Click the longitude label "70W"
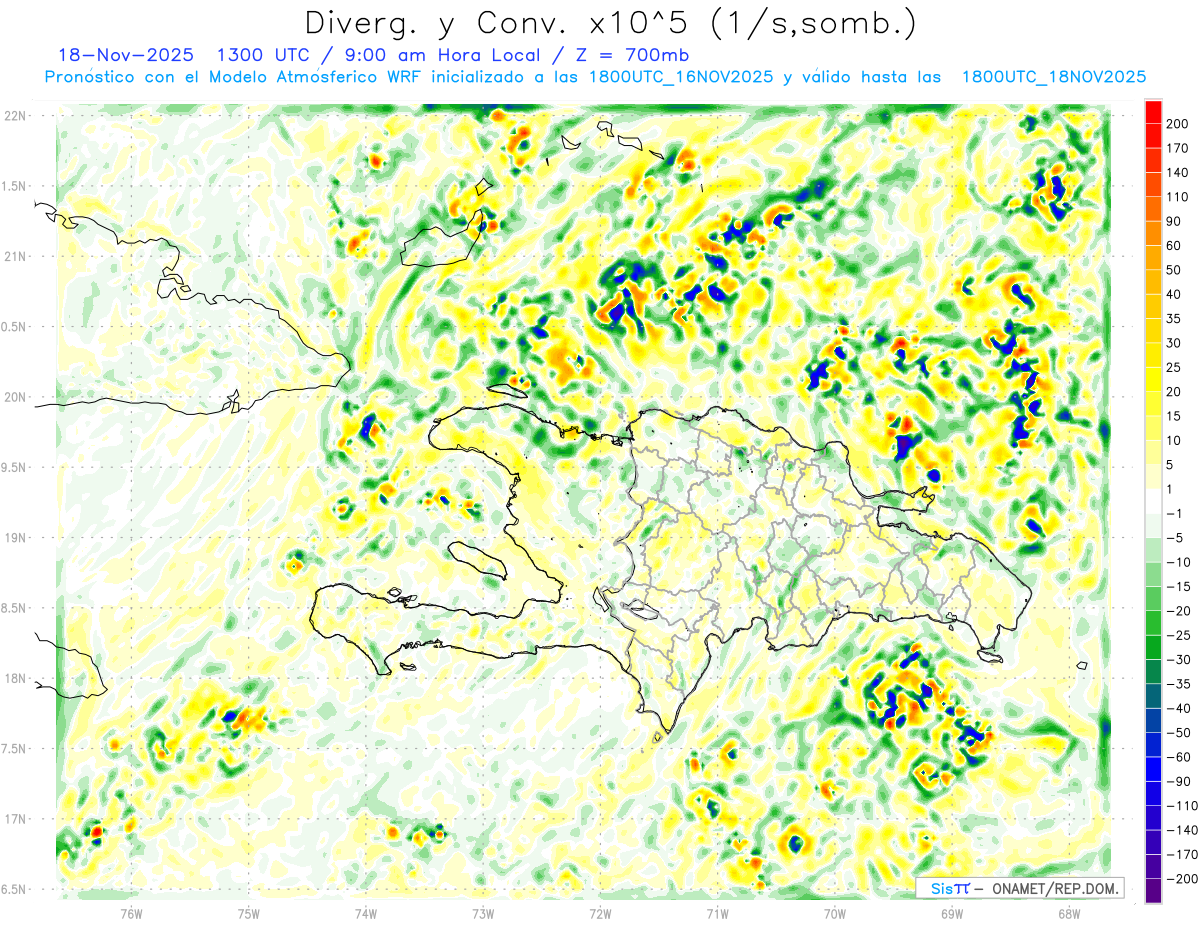This screenshot has width=1200, height=927. (834, 913)
